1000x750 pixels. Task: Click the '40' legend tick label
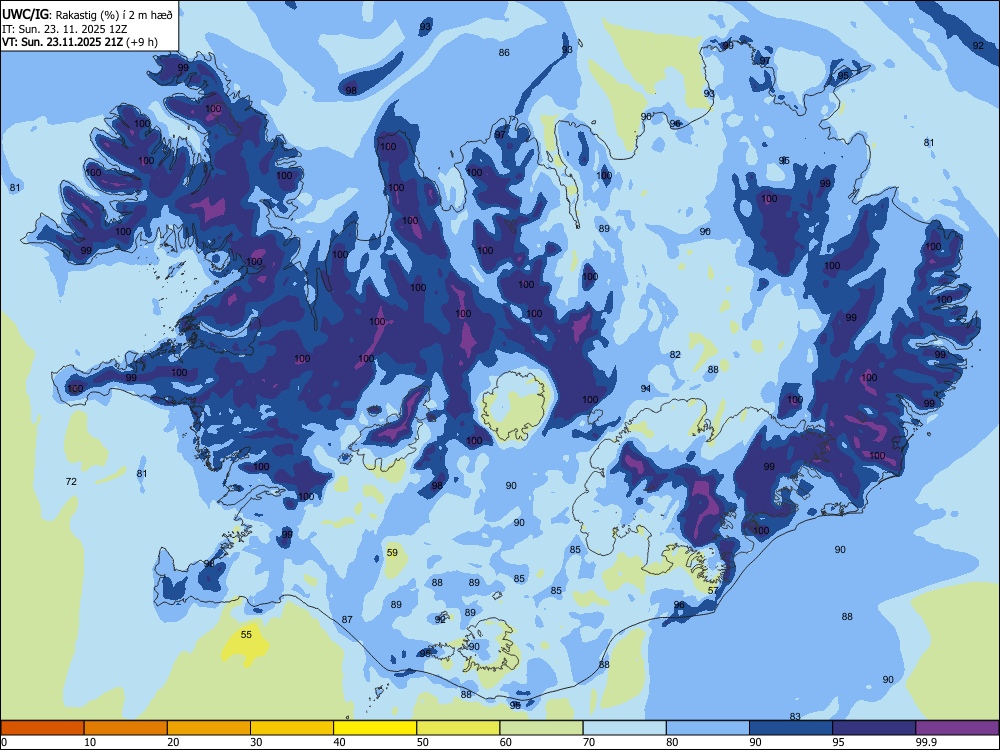click(x=339, y=742)
